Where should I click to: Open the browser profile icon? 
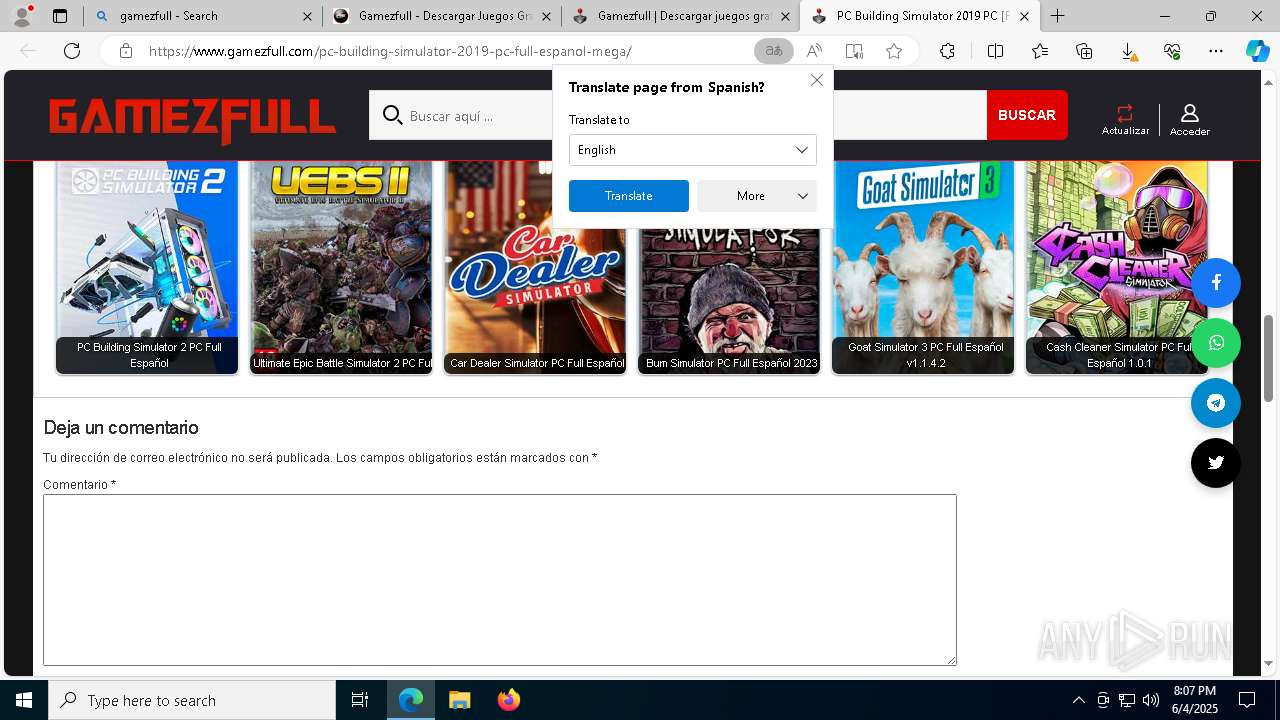21,15
